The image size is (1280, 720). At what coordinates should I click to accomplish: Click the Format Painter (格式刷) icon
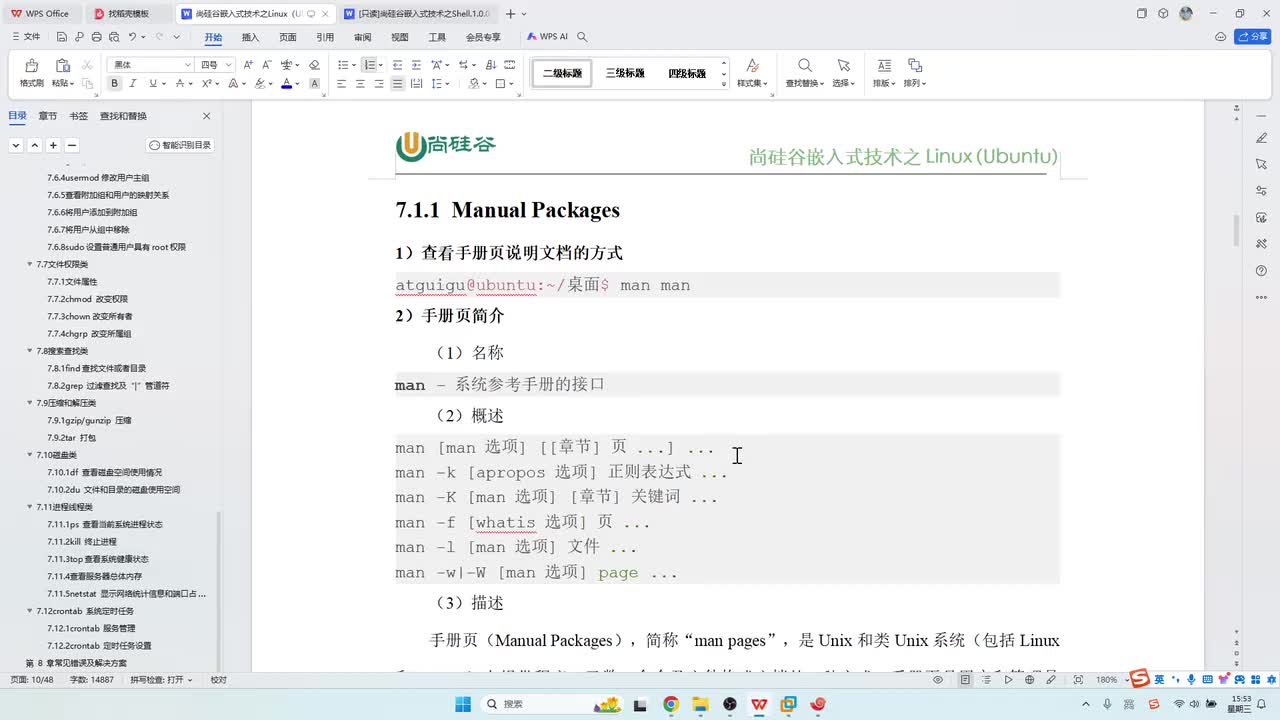31,65
